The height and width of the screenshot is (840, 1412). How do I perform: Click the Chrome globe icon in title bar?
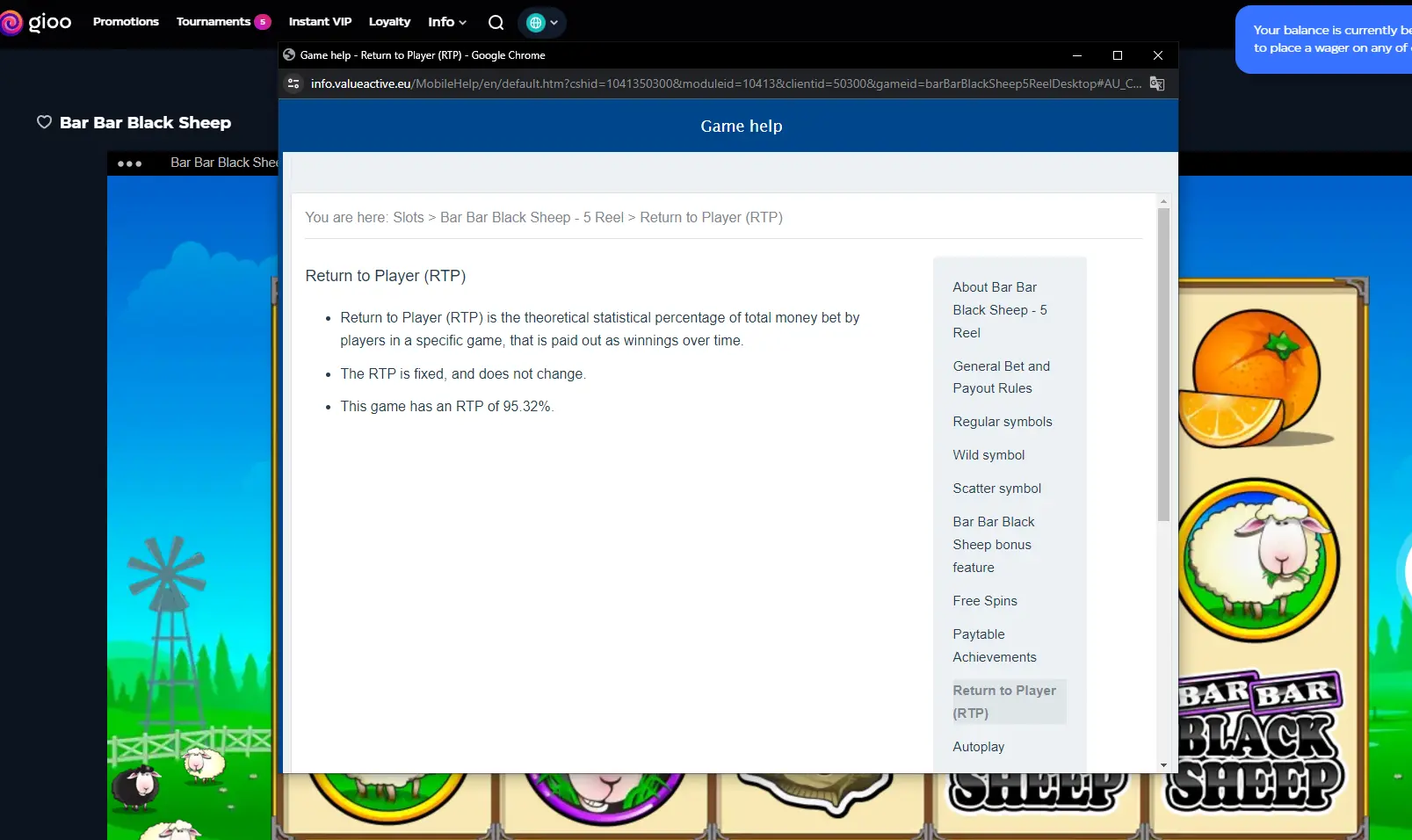point(289,54)
